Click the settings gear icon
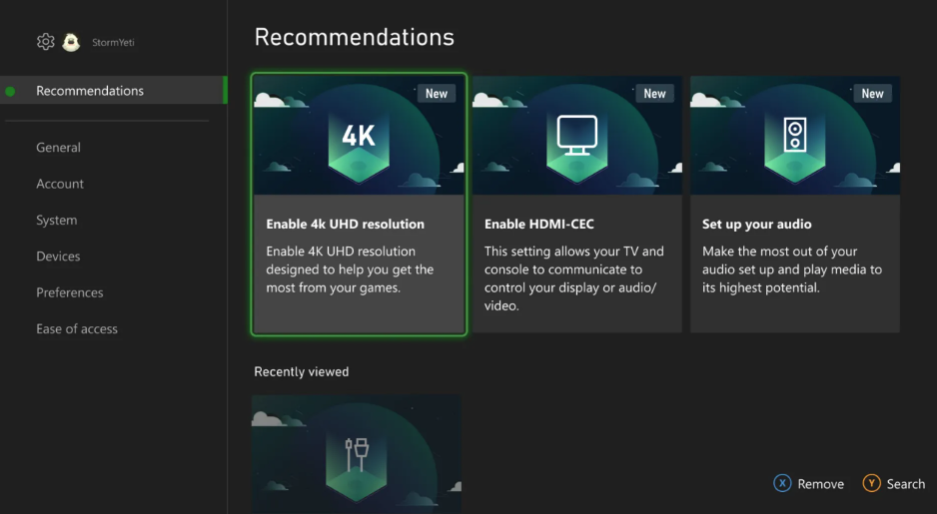Image resolution: width=937 pixels, height=514 pixels. [x=45, y=42]
